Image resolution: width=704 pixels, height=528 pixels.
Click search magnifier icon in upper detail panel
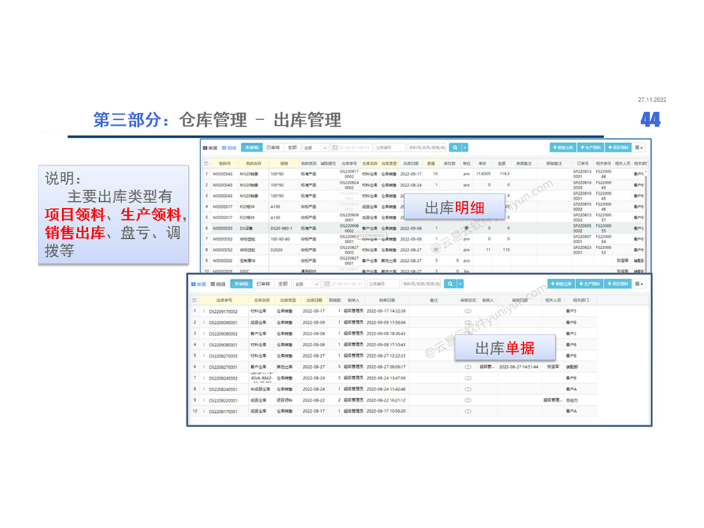click(454, 147)
